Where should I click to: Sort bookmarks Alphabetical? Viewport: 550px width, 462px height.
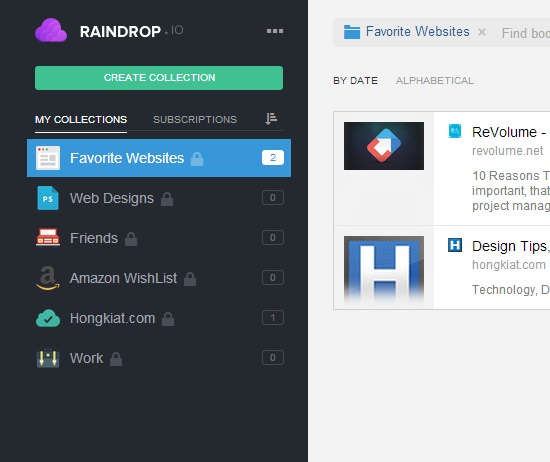(435, 81)
